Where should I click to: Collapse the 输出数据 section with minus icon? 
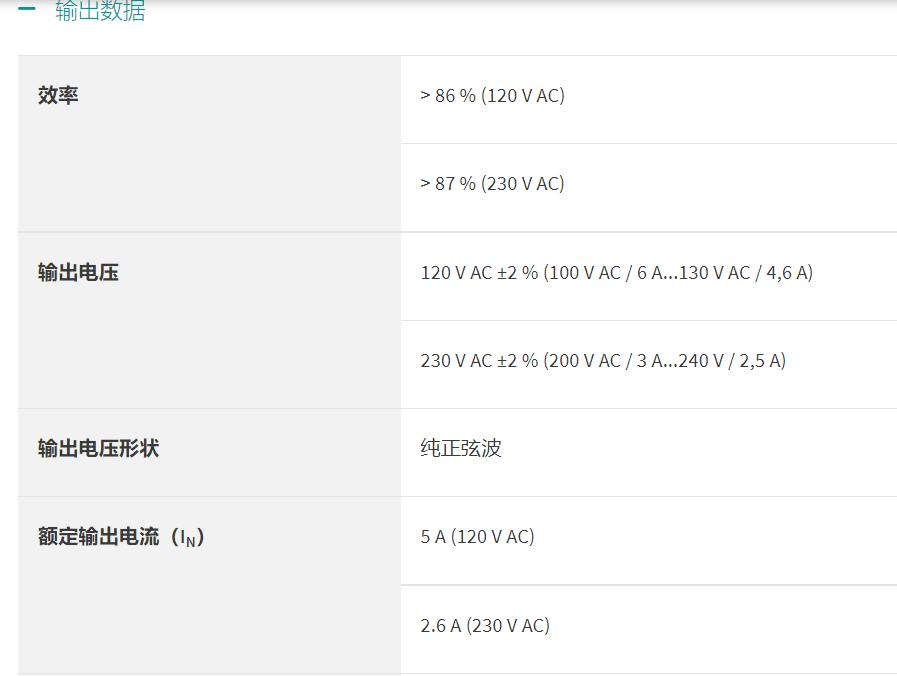[x=27, y=9]
